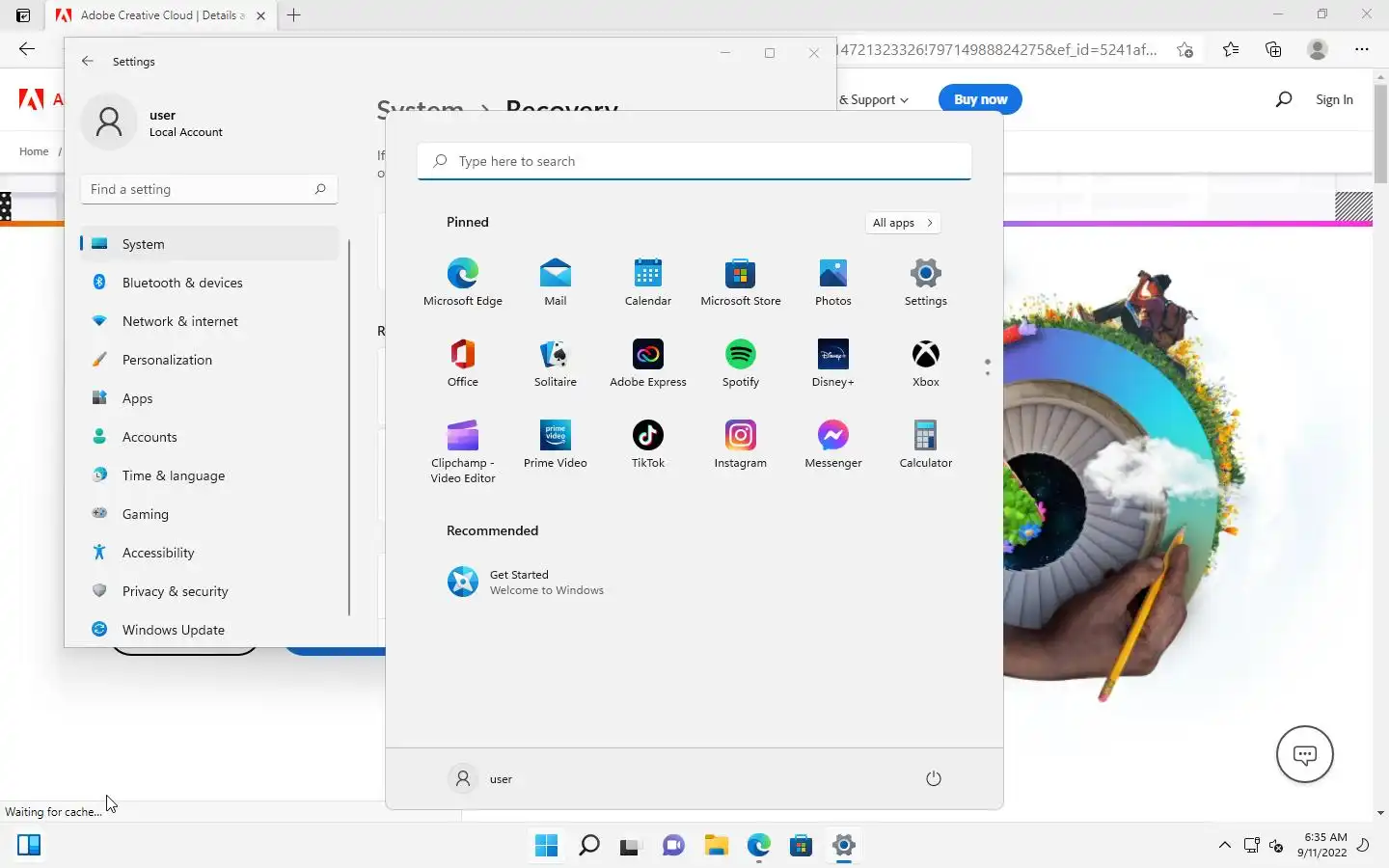Viewport: 1389px width, 868px height.
Task: Launch the Mail app
Action: [x=556, y=282]
